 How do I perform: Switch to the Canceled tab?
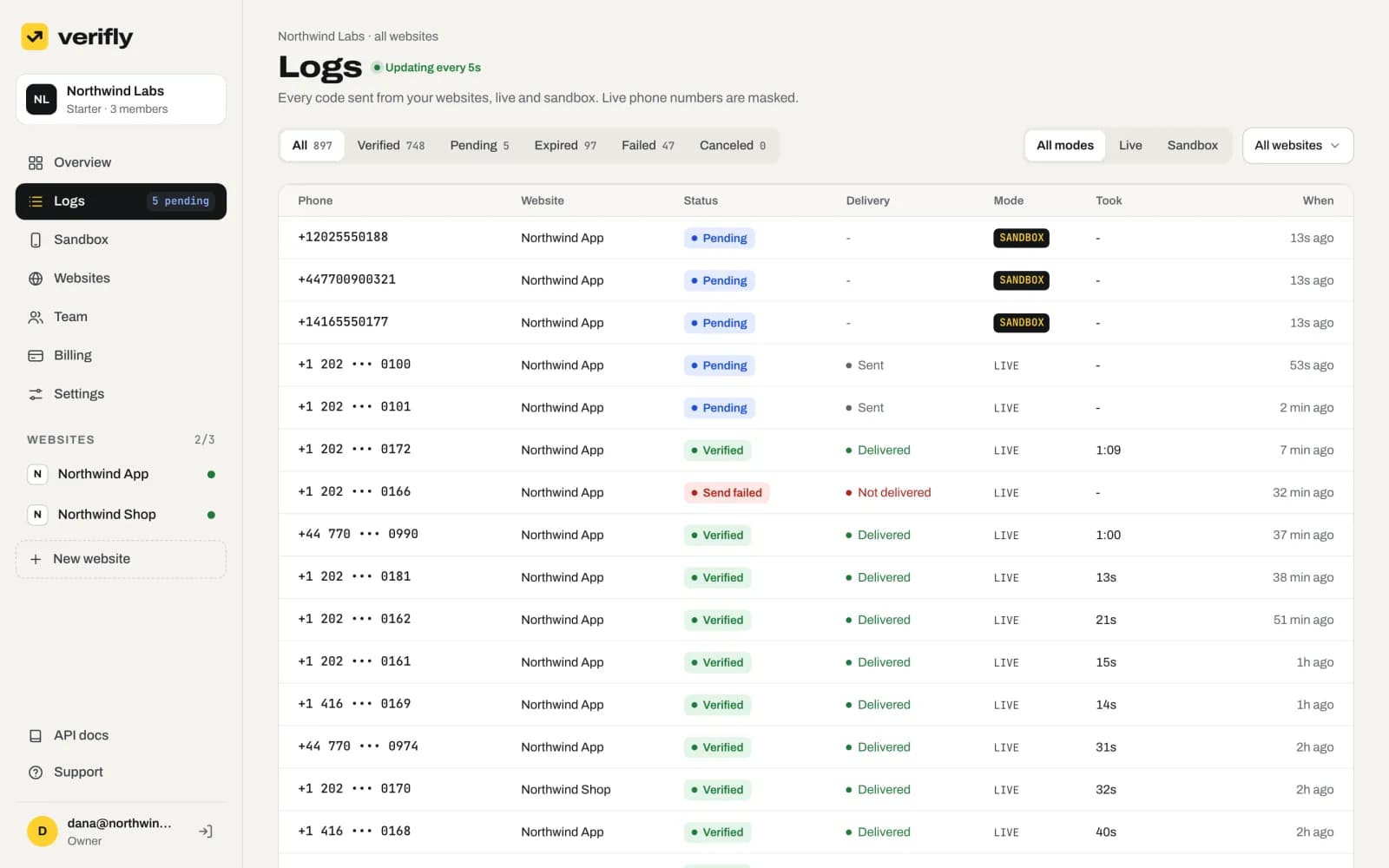[x=733, y=146]
